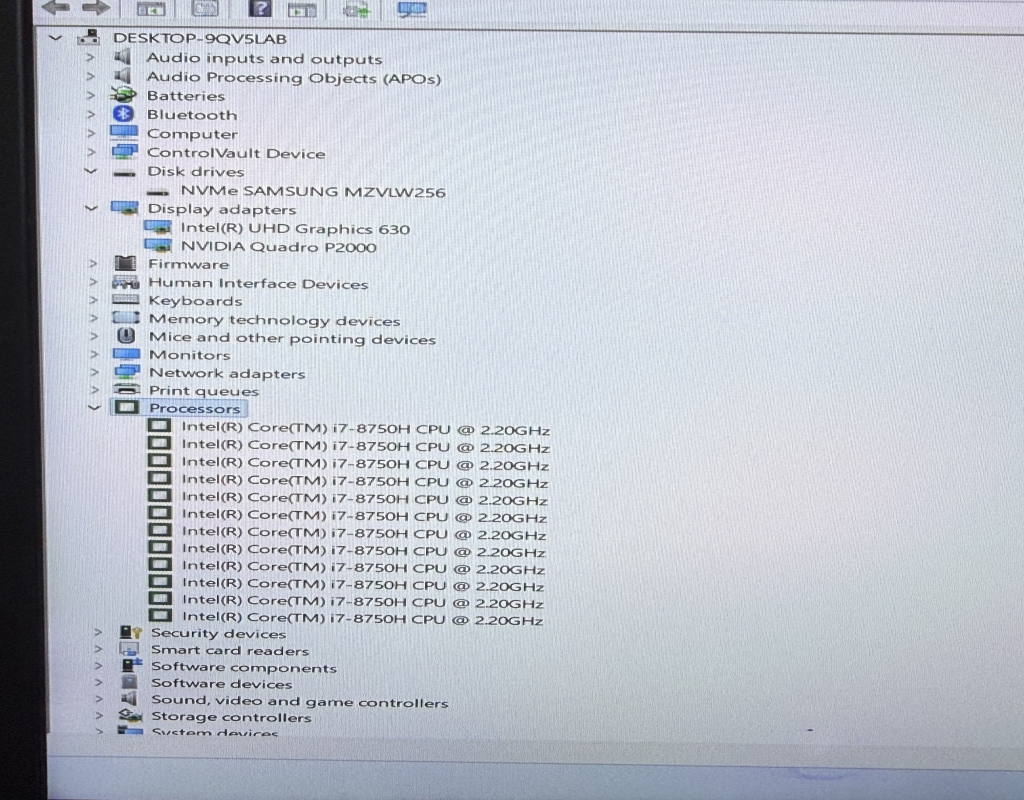Select NVIDIA Quadro P2000 adapter
This screenshot has height=800, width=1024.
[278, 247]
